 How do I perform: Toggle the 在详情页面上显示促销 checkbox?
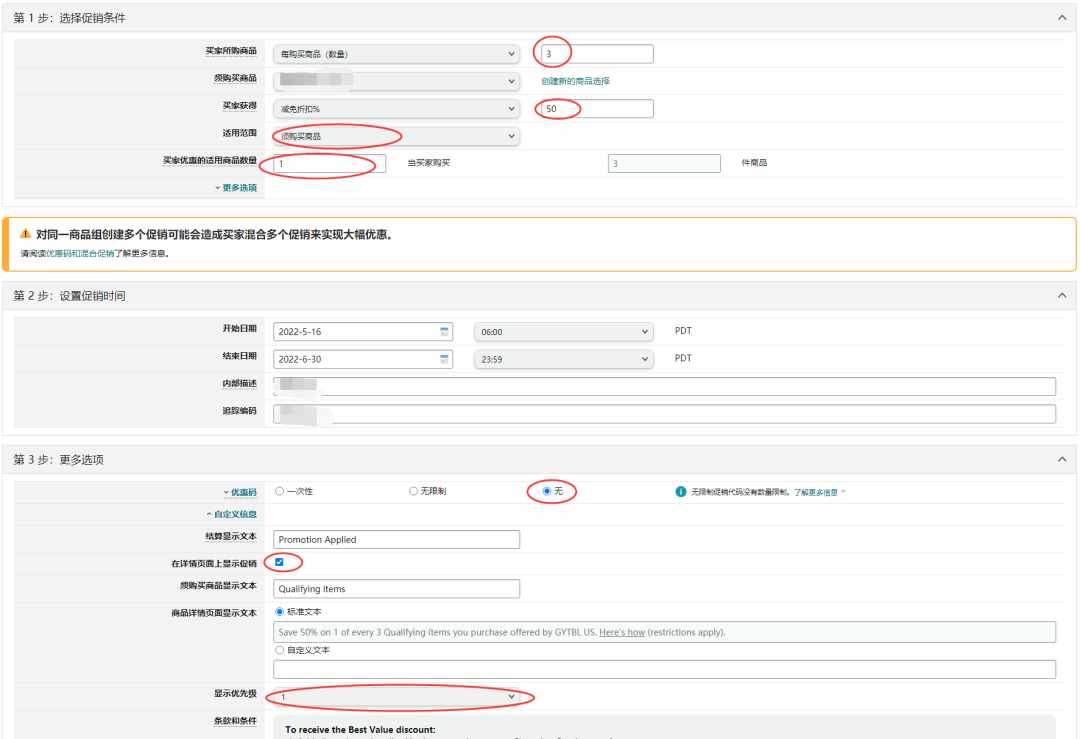click(279, 562)
